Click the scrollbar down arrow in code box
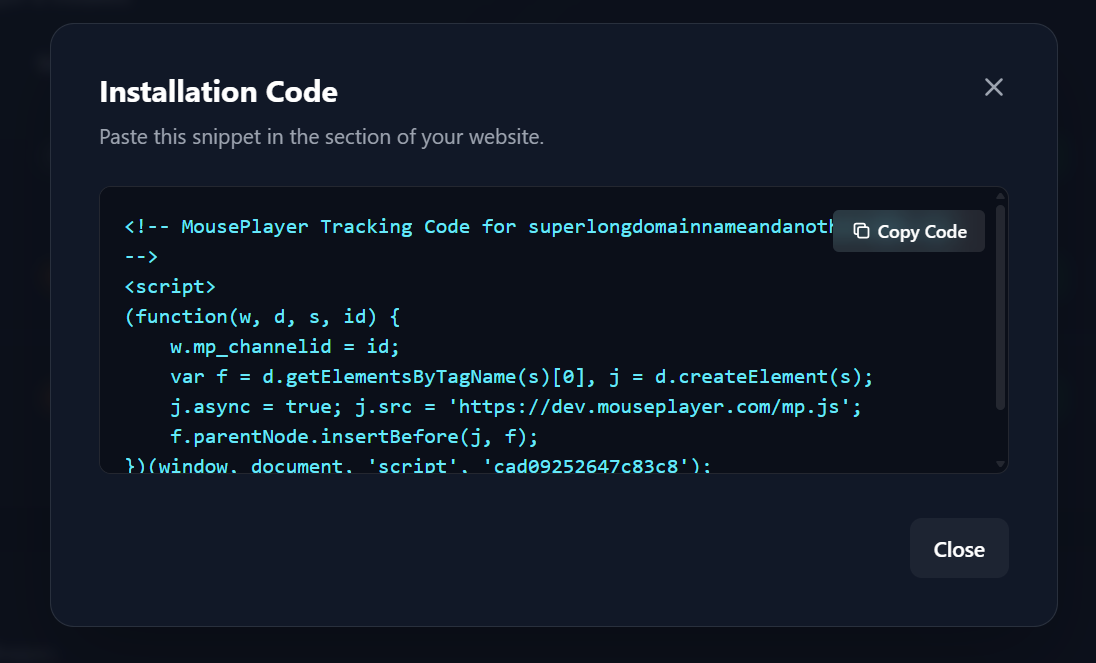This screenshot has height=663, width=1096. point(1000,464)
